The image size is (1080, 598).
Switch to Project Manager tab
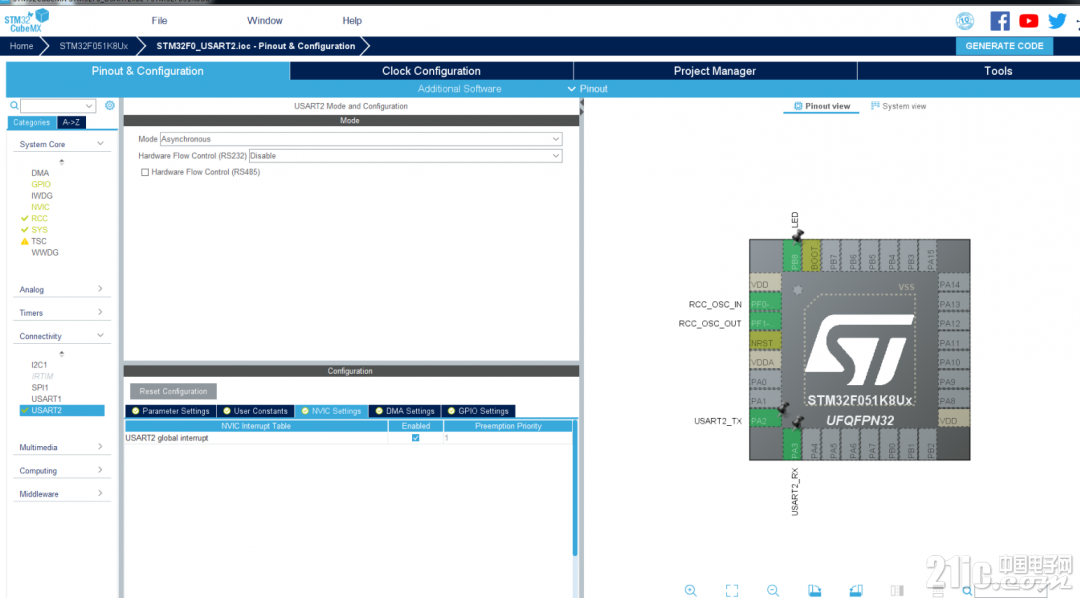pos(715,71)
